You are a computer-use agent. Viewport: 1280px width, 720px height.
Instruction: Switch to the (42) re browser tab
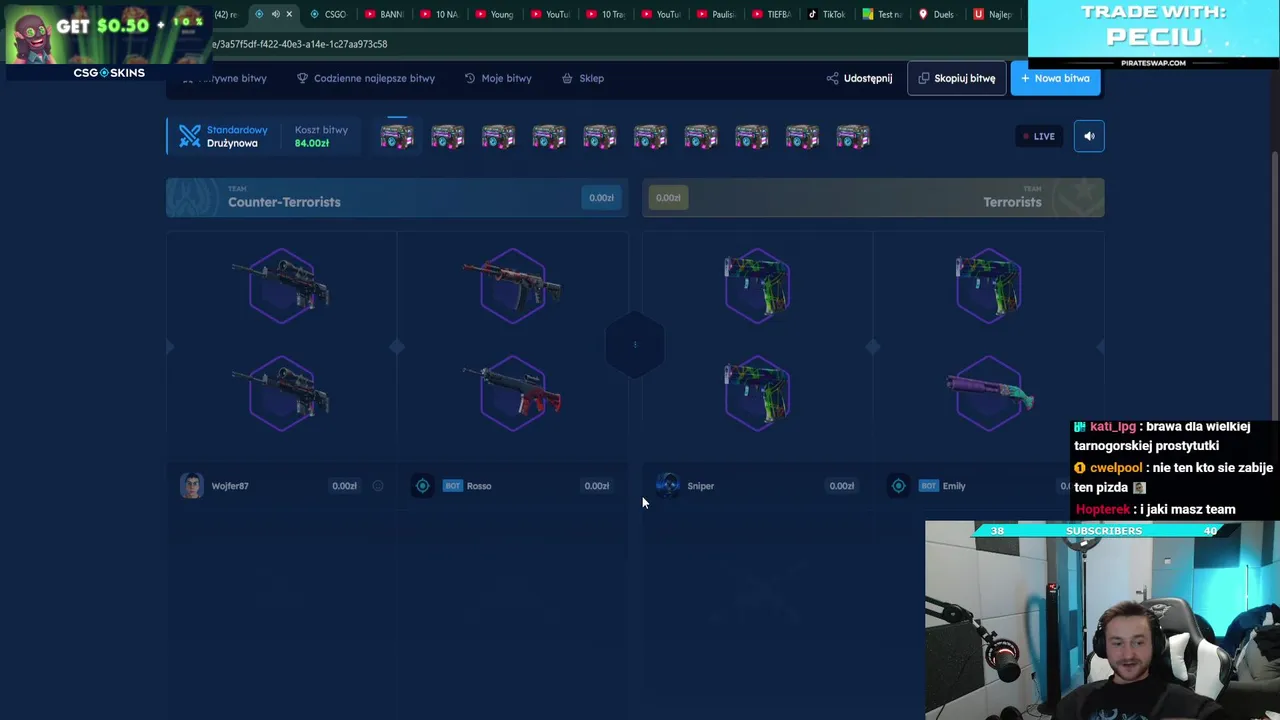click(226, 14)
